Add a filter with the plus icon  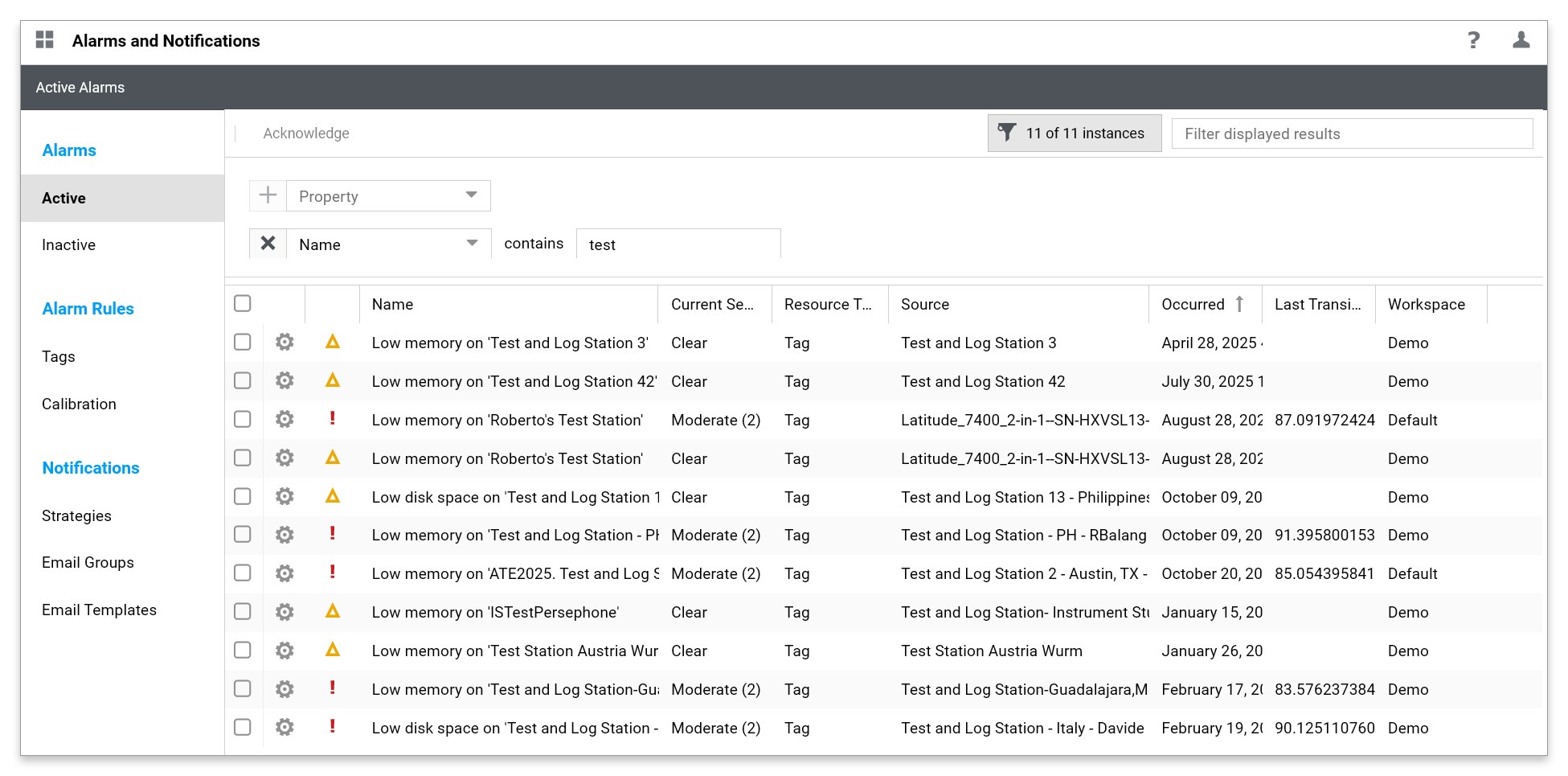coord(268,195)
